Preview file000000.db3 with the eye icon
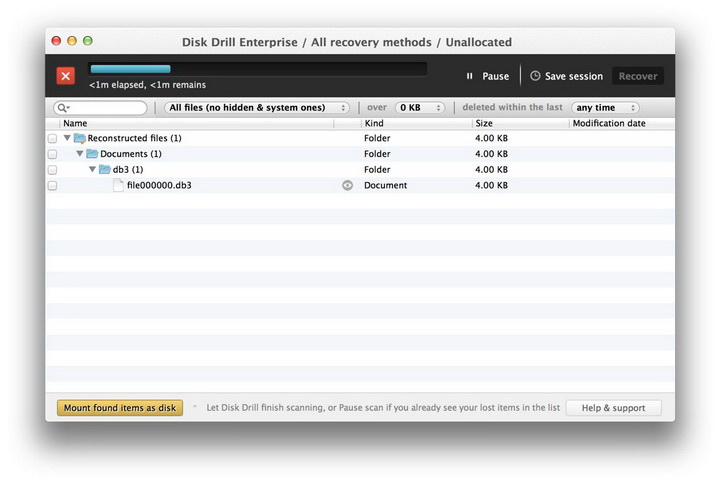The width and height of the screenshot is (720, 484). point(348,185)
